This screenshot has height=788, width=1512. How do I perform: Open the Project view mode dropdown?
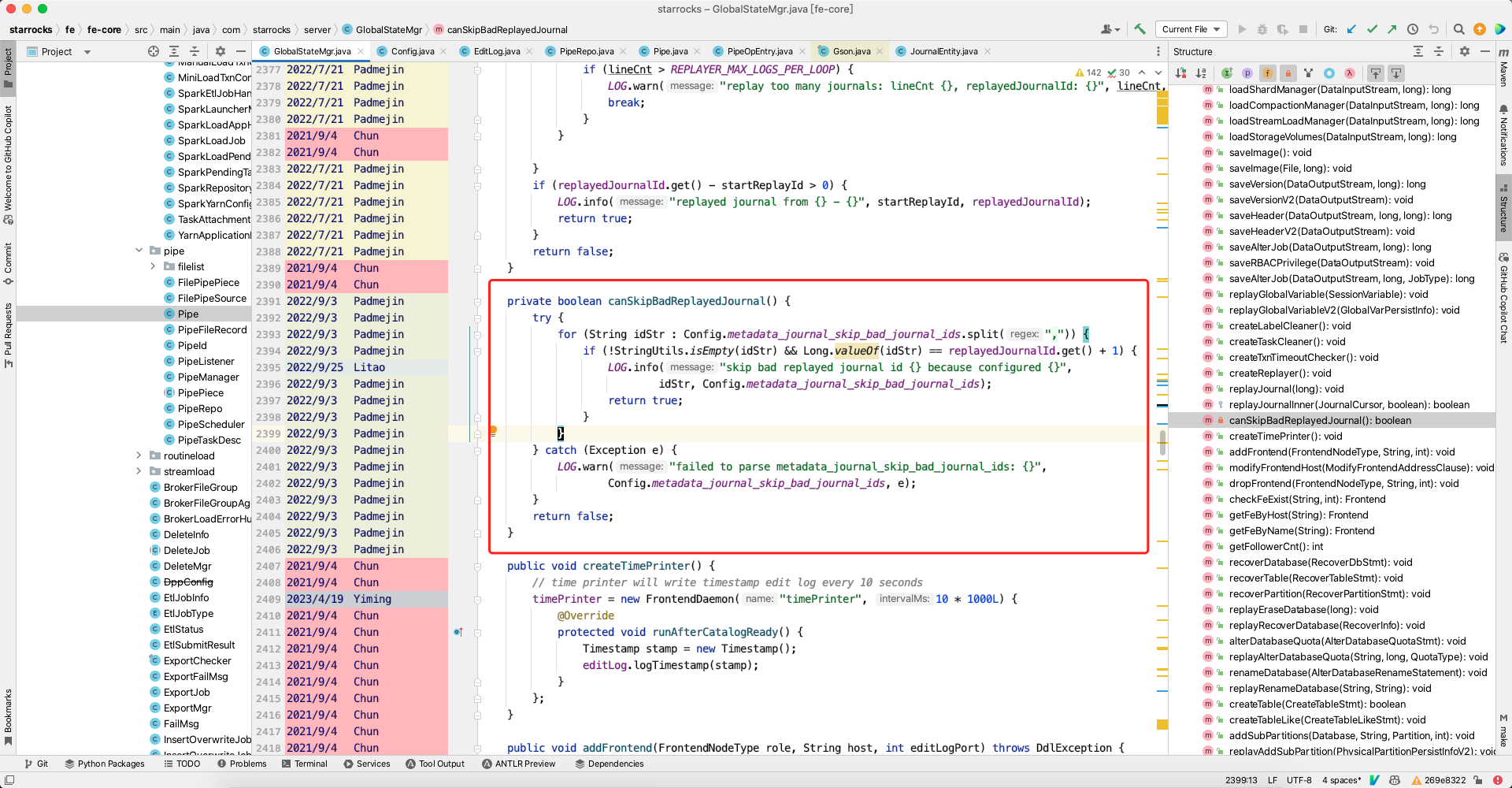60,51
